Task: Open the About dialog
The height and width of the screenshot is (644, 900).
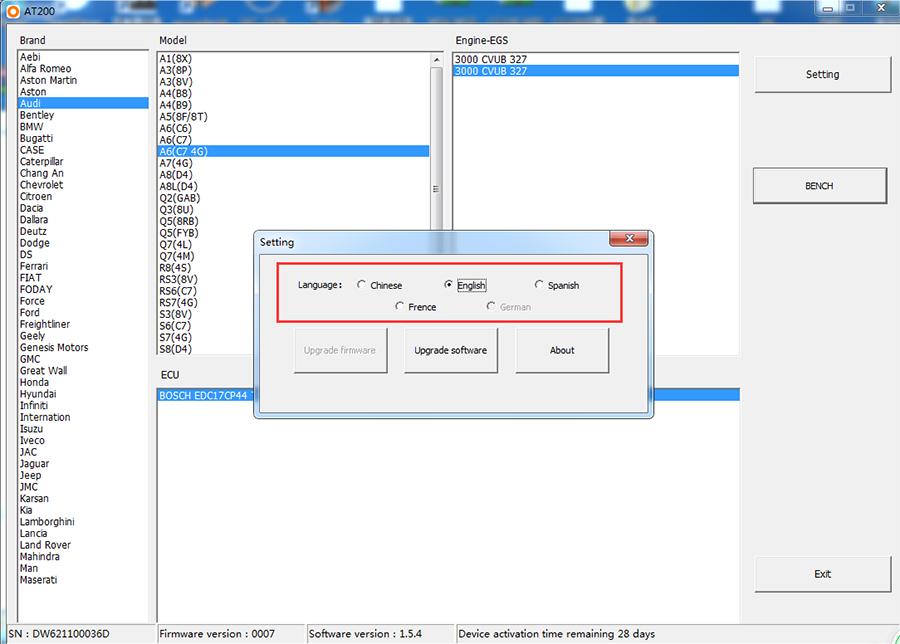Action: [x=561, y=349]
